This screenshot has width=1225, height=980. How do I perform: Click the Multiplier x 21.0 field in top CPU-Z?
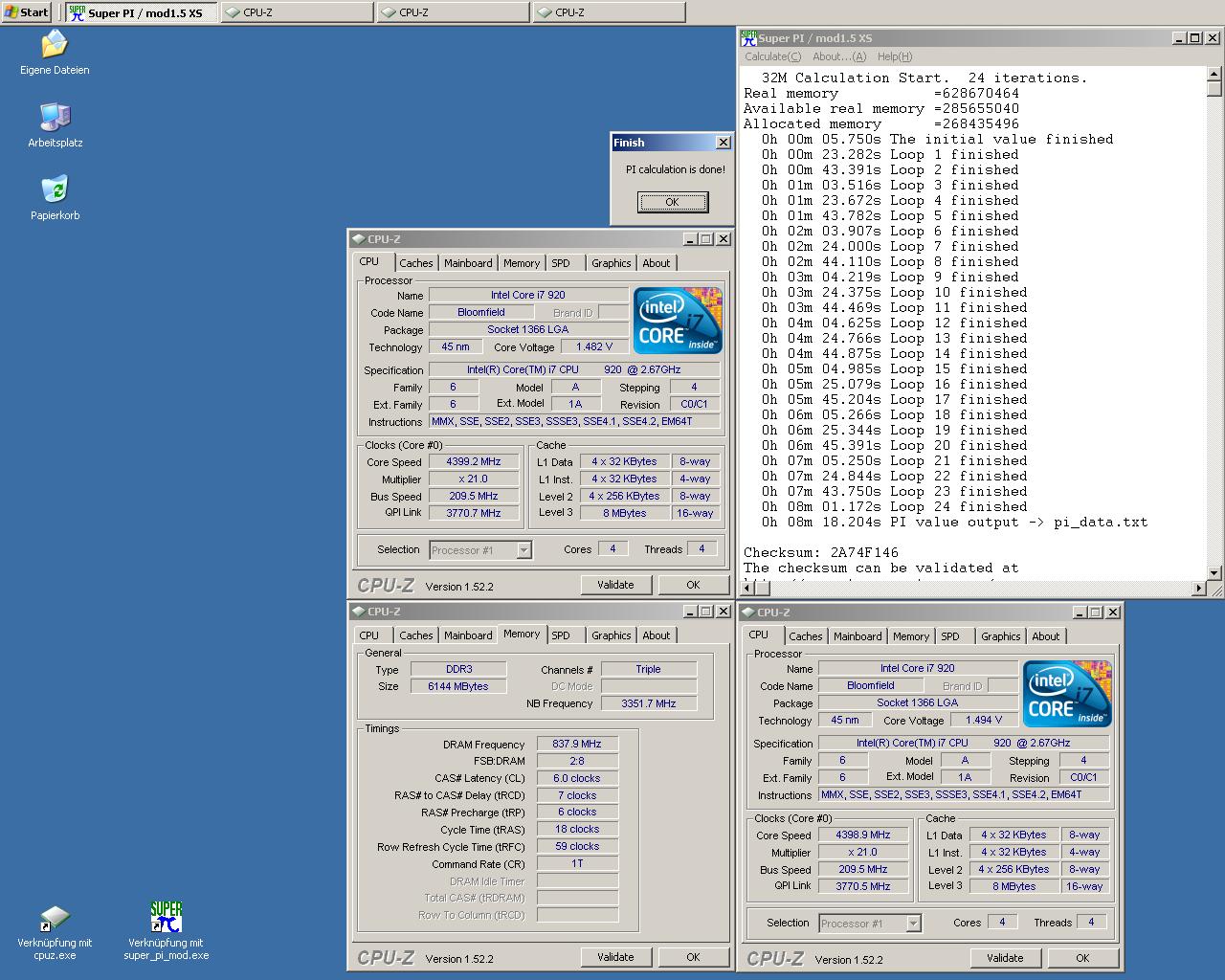point(474,479)
